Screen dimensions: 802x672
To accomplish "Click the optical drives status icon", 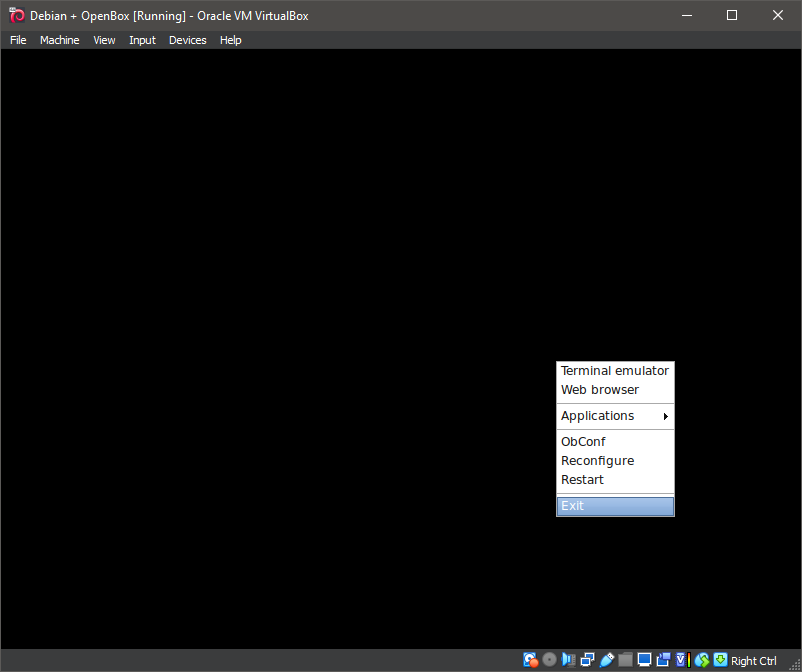I will click(x=548, y=660).
